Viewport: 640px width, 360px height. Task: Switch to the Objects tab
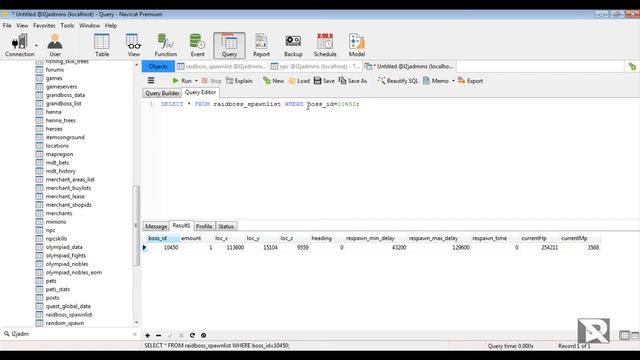(158, 66)
